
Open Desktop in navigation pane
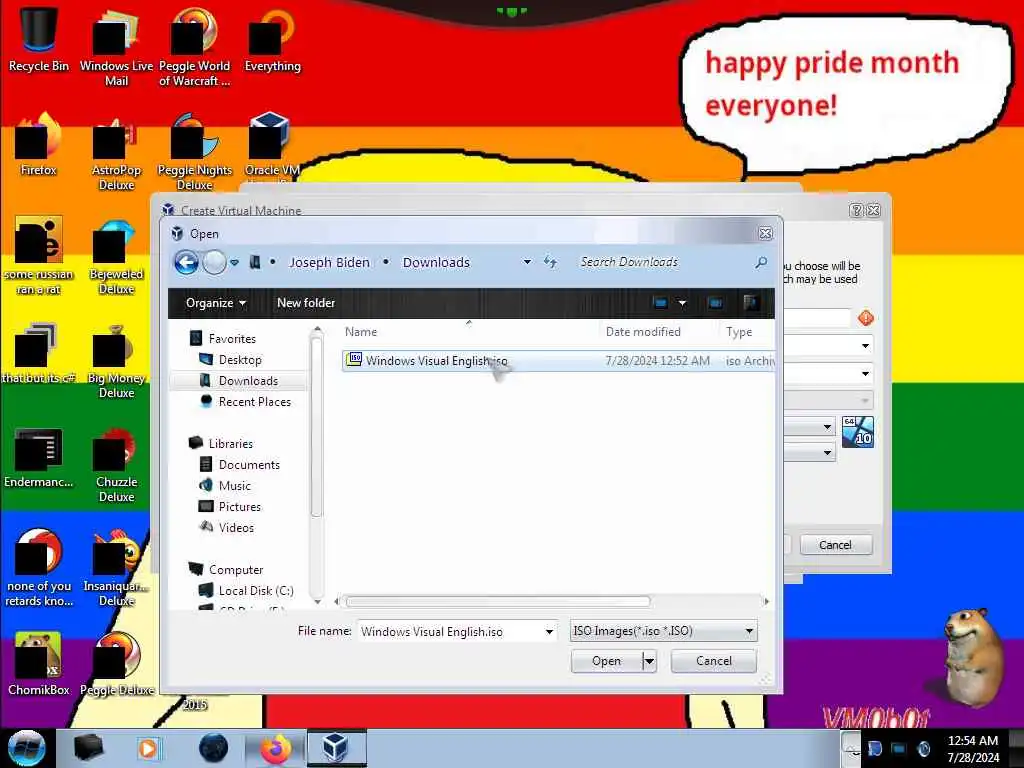pos(240,360)
